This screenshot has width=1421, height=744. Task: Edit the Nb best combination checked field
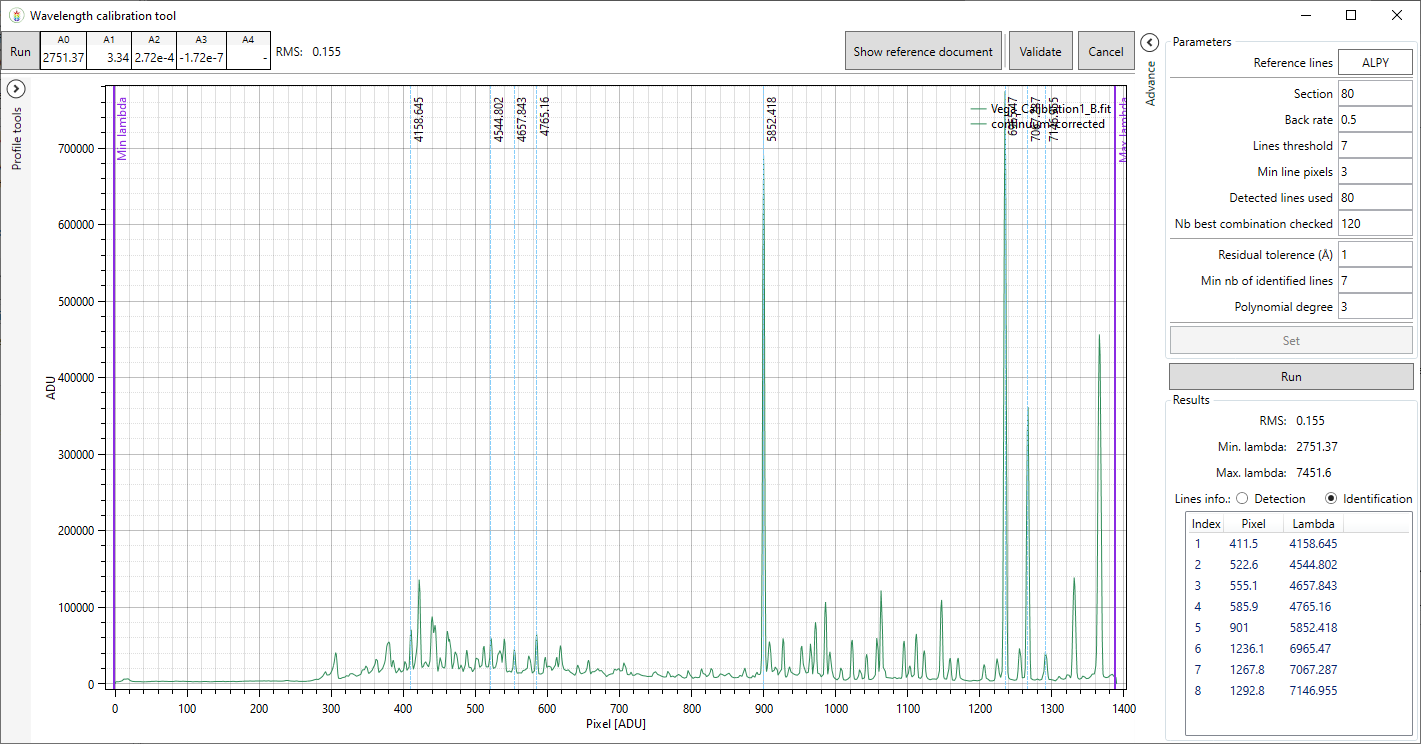[x=1375, y=224]
